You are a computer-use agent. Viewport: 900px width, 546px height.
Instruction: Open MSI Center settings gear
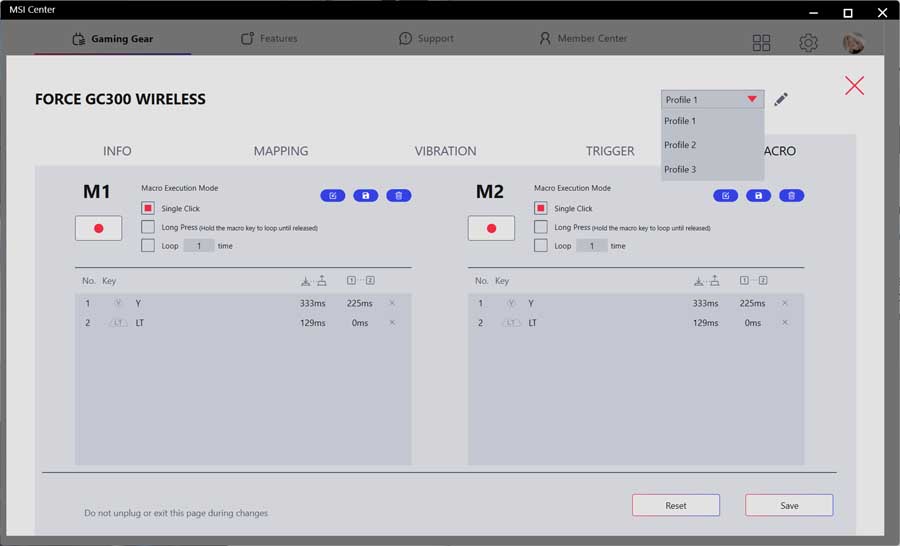(x=808, y=42)
